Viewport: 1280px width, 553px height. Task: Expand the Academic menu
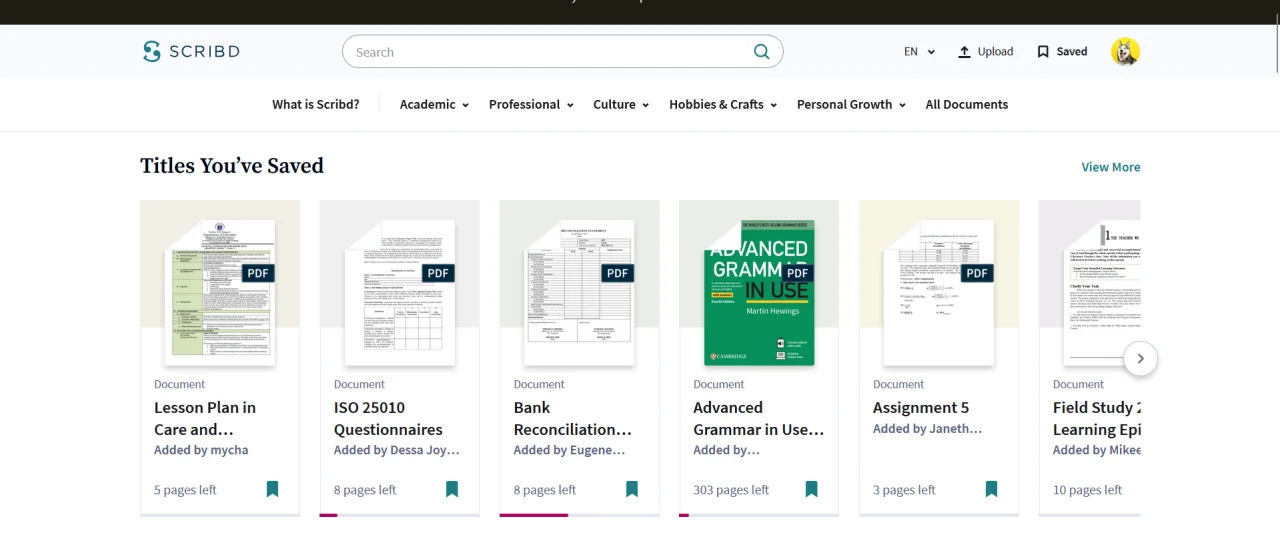point(434,104)
